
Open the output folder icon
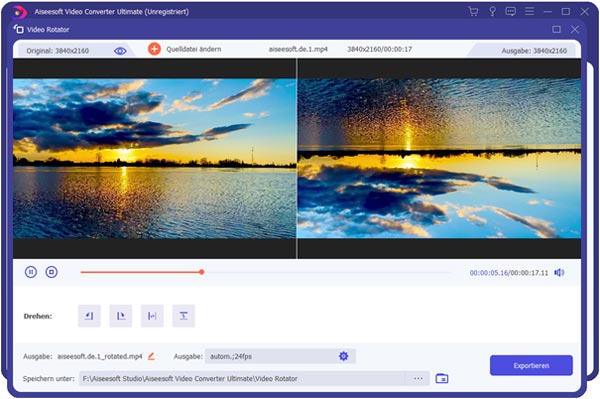pyautogui.click(x=442, y=378)
